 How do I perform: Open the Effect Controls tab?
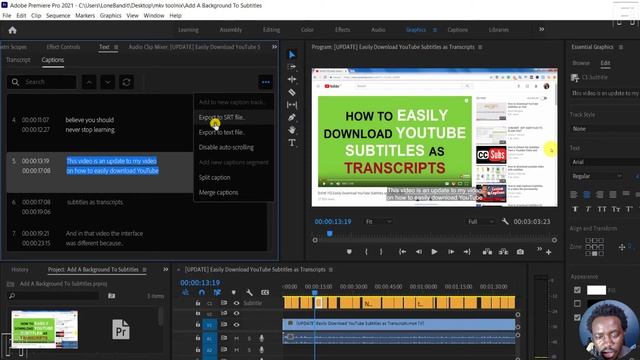(x=63, y=47)
